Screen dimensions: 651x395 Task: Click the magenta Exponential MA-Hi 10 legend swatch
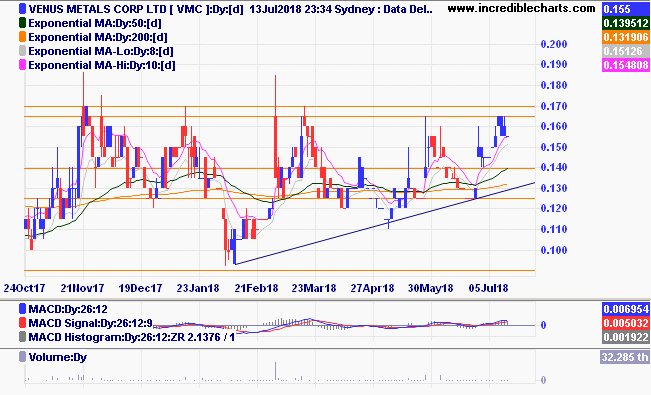pyautogui.click(x=22, y=65)
